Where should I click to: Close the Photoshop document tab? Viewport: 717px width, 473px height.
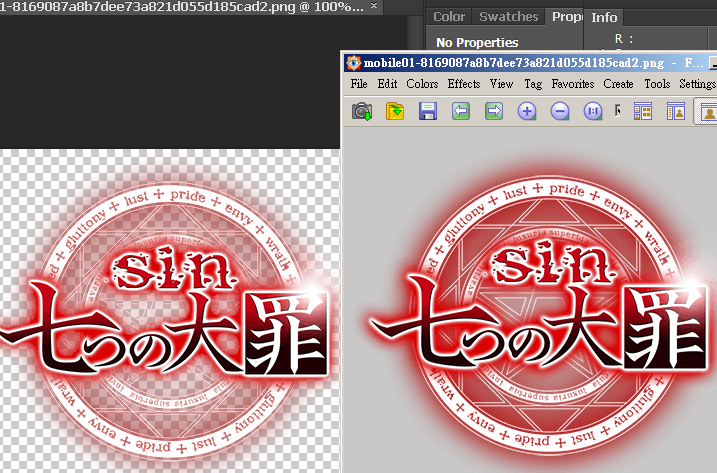(374, 5)
